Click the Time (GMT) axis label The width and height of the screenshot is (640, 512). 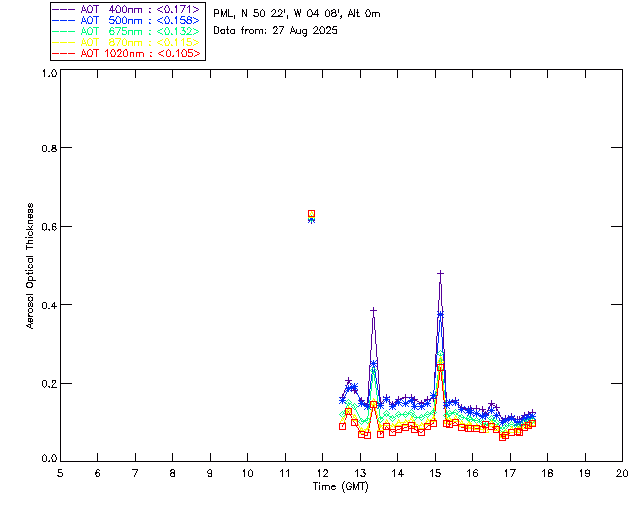pos(341,487)
